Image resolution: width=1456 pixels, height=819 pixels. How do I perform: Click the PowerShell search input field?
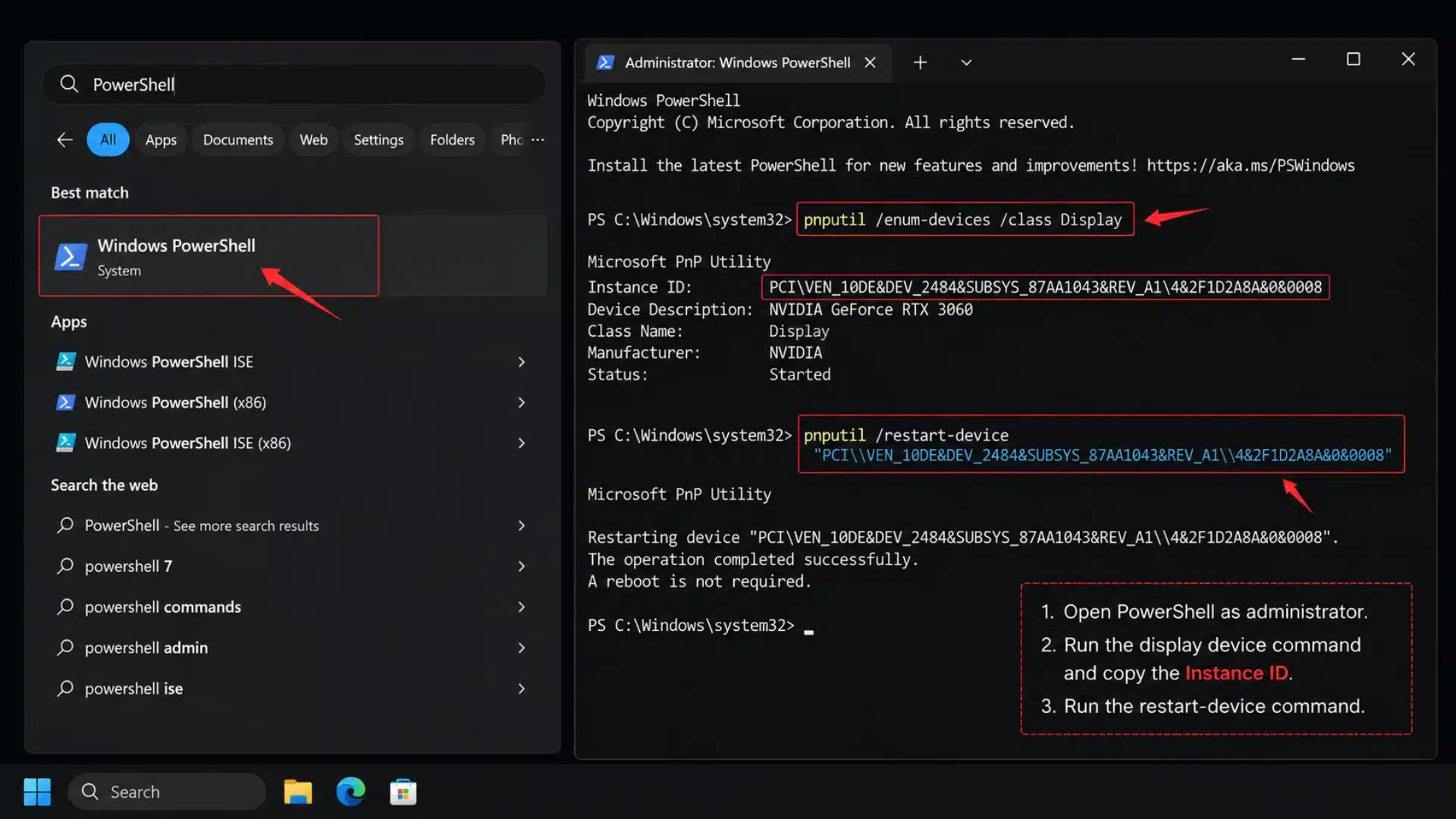click(293, 84)
